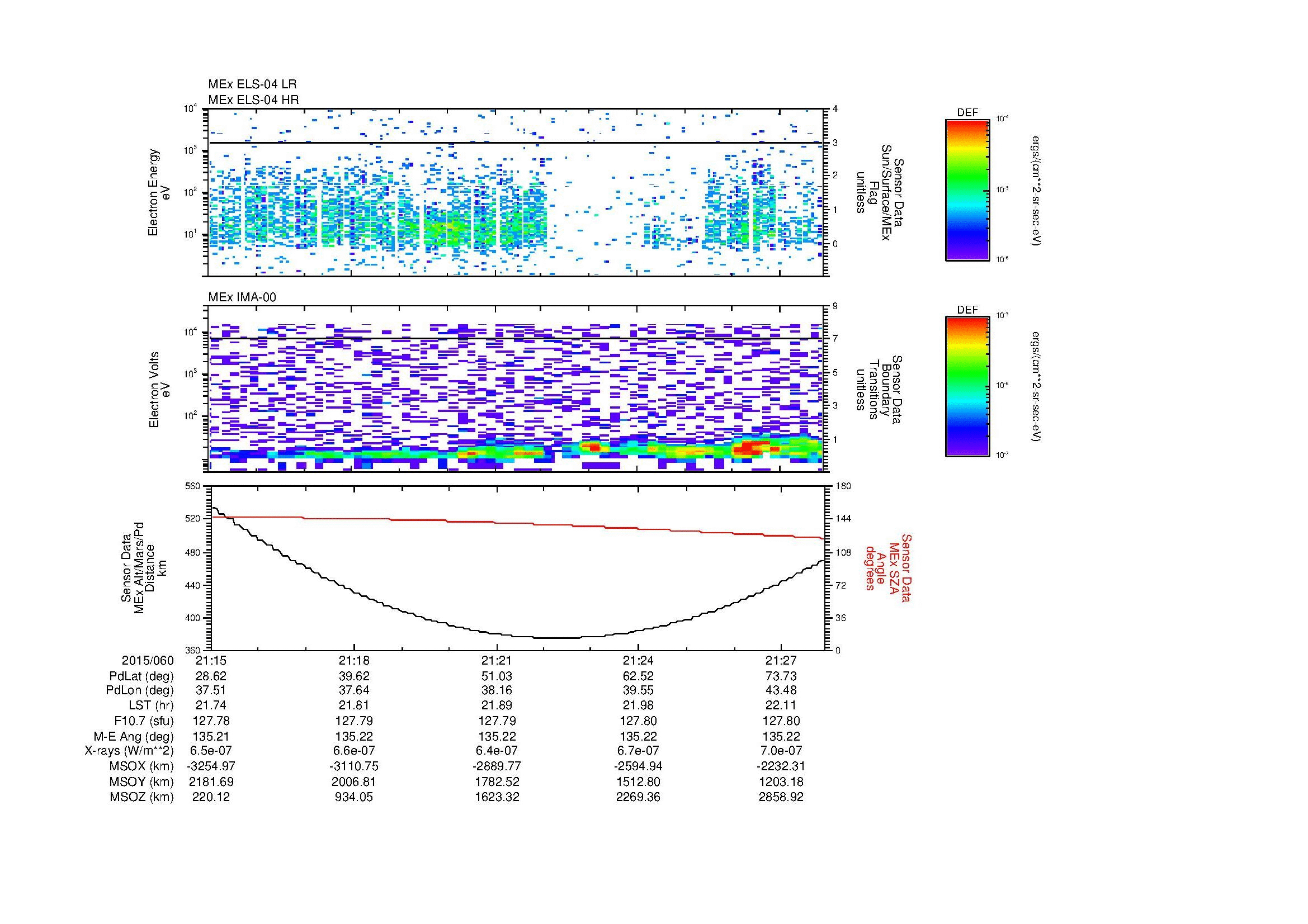Click the date label '2015/060'
This screenshot has height=924, width=1308.
click(x=148, y=661)
